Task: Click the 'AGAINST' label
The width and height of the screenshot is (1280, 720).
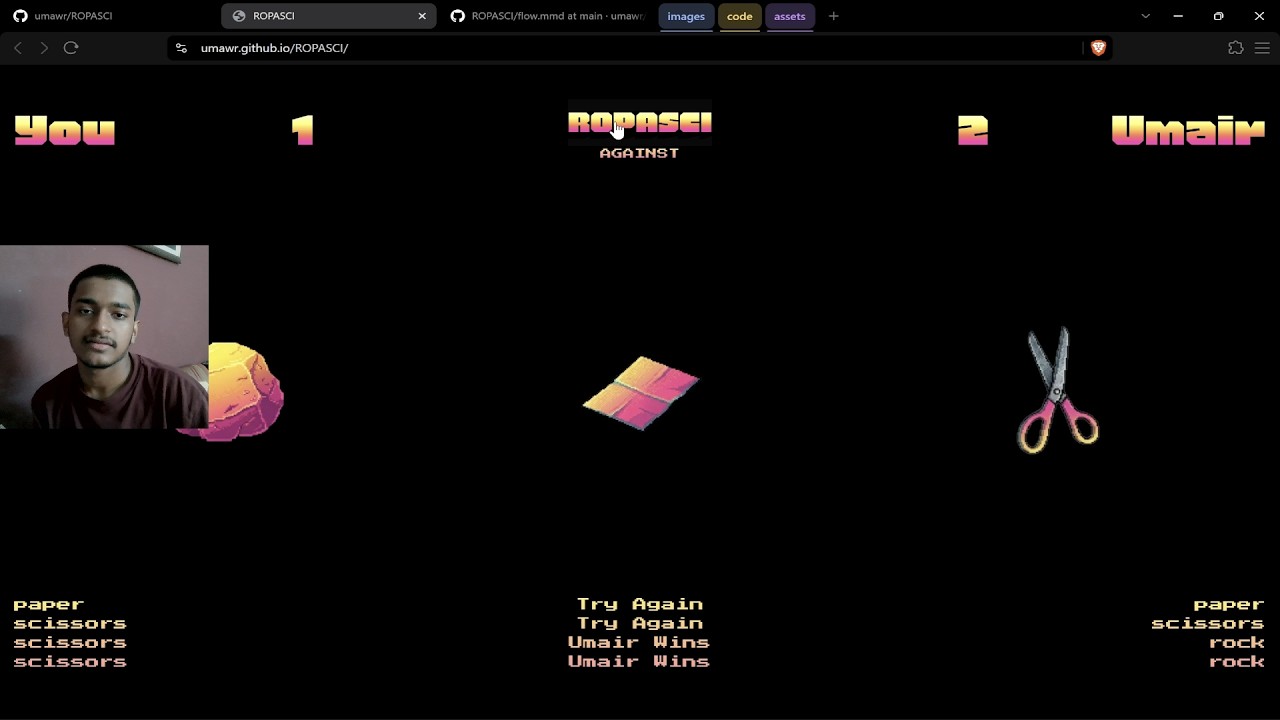Action: [639, 153]
